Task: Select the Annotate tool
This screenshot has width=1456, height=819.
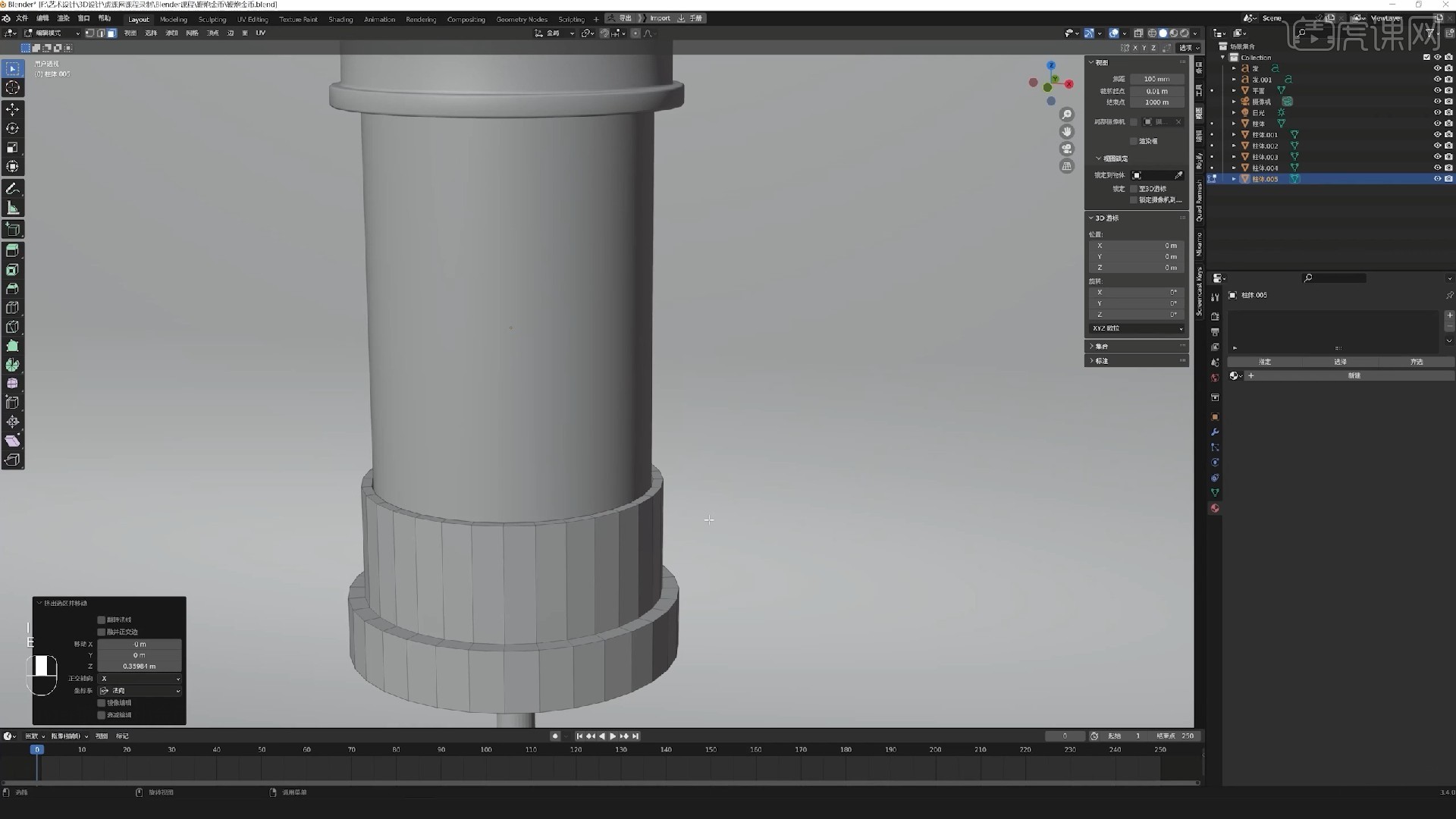Action: point(13,189)
